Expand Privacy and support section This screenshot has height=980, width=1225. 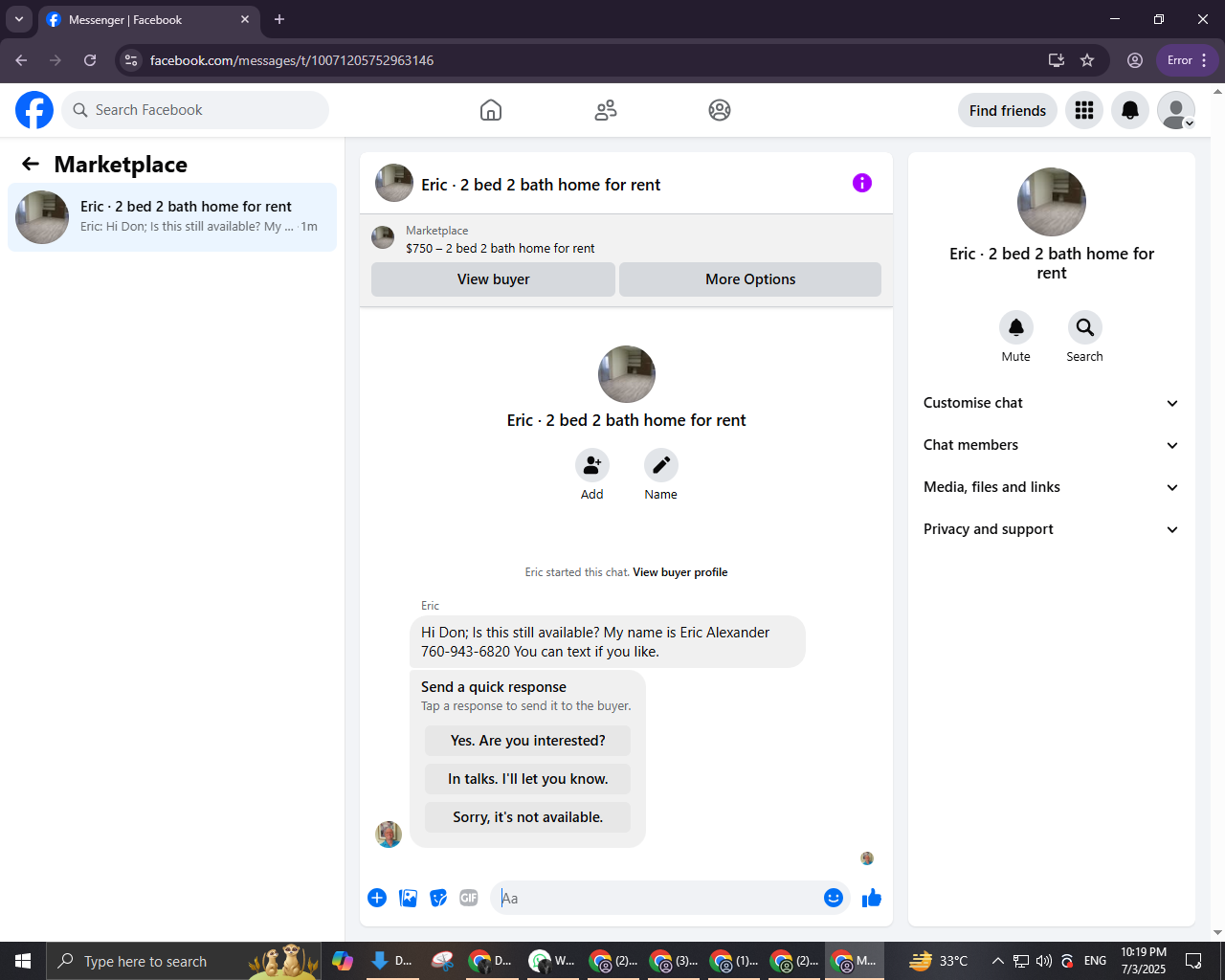(1052, 529)
